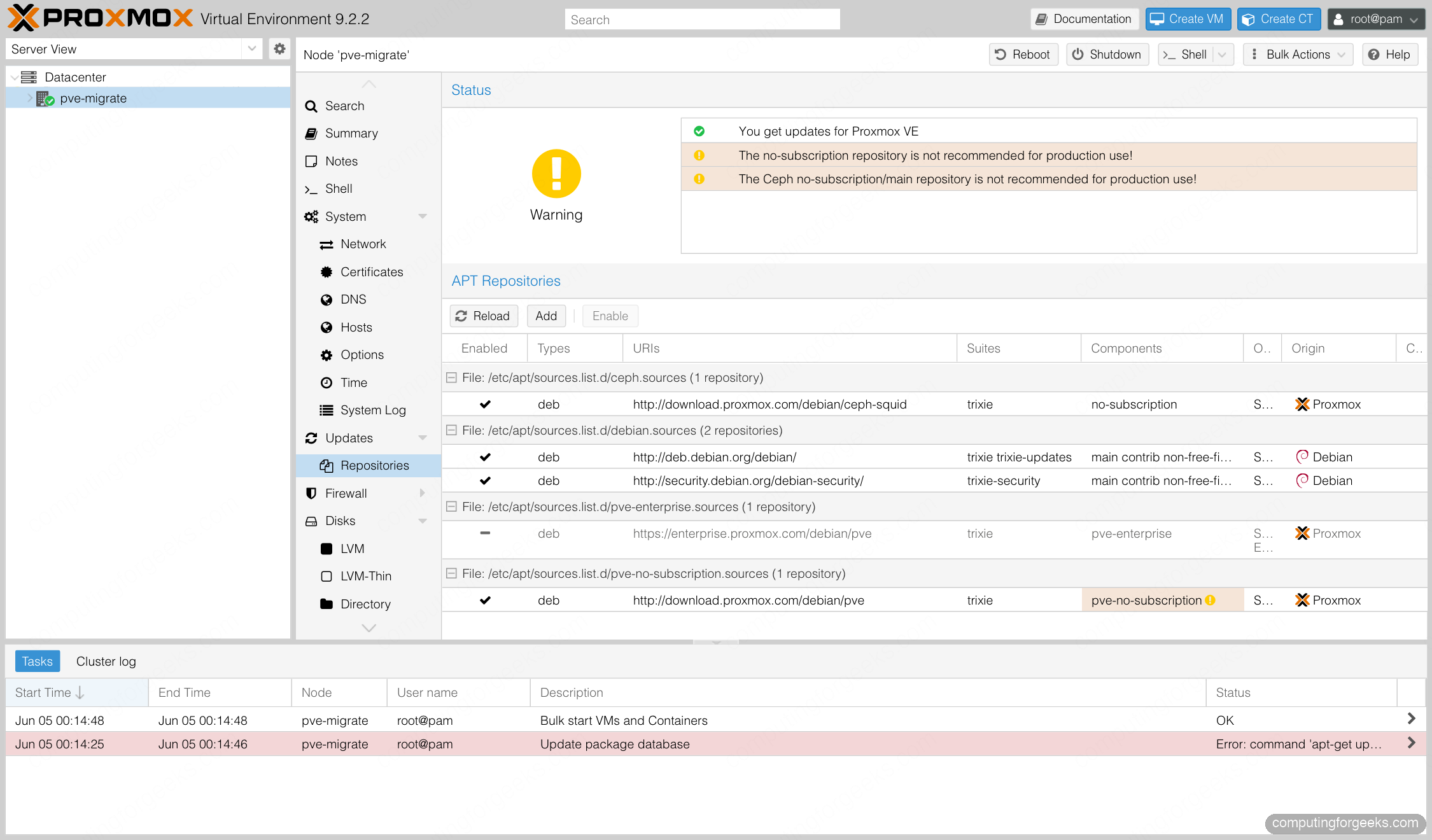The width and height of the screenshot is (1432, 840).
Task: Collapse the Datacenter tree node
Action: click(14, 78)
